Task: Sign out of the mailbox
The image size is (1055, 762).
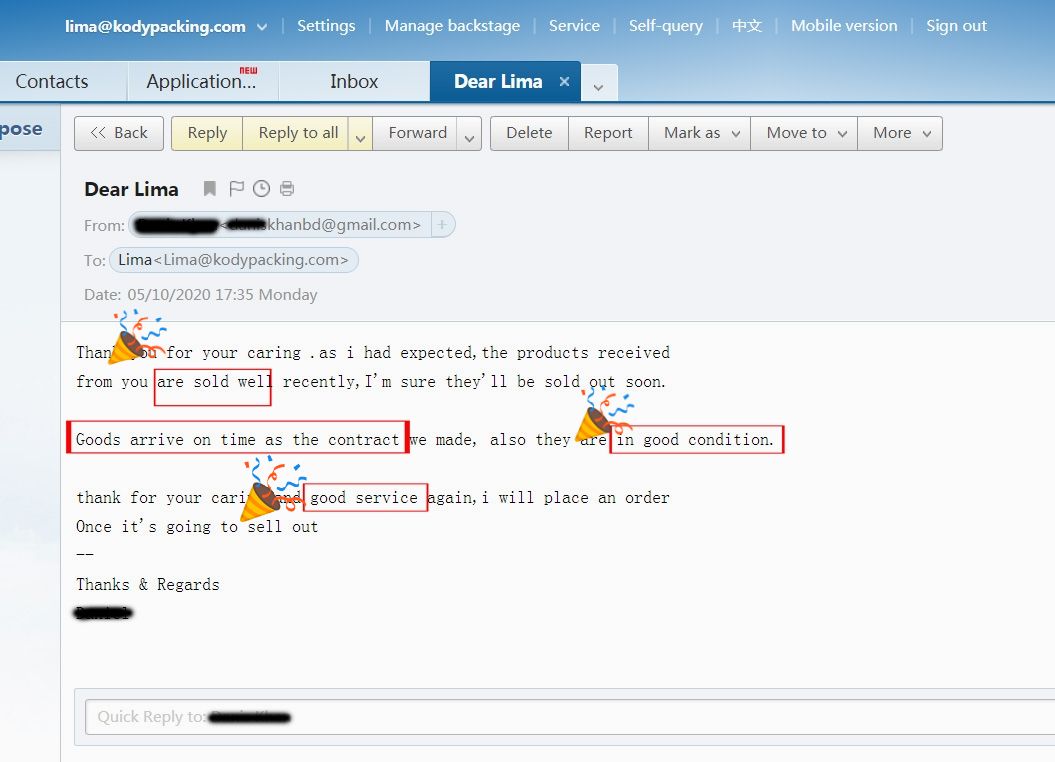Action: [x=956, y=26]
